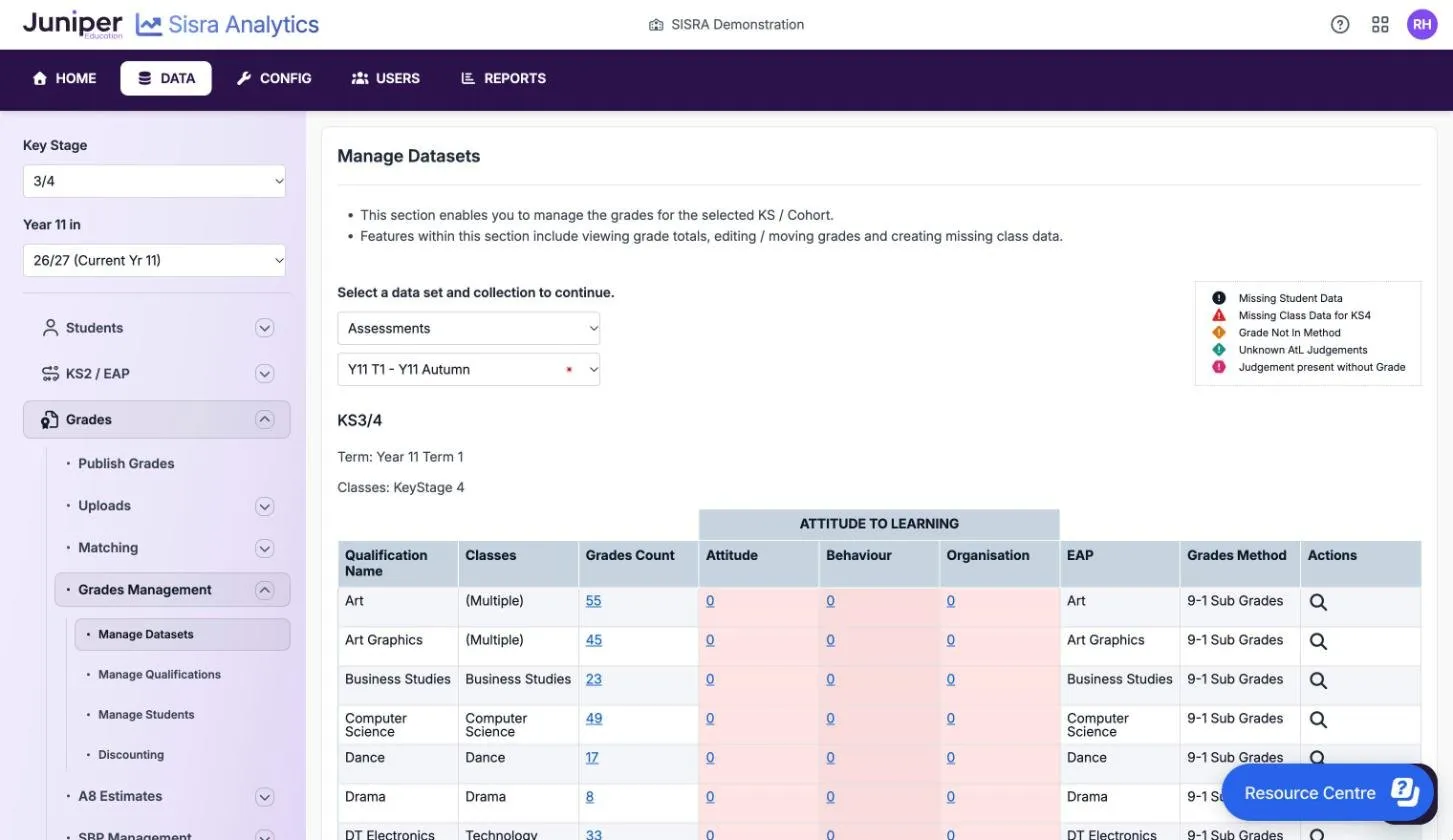
Task: Open the help question mark icon
Action: (x=1340, y=25)
